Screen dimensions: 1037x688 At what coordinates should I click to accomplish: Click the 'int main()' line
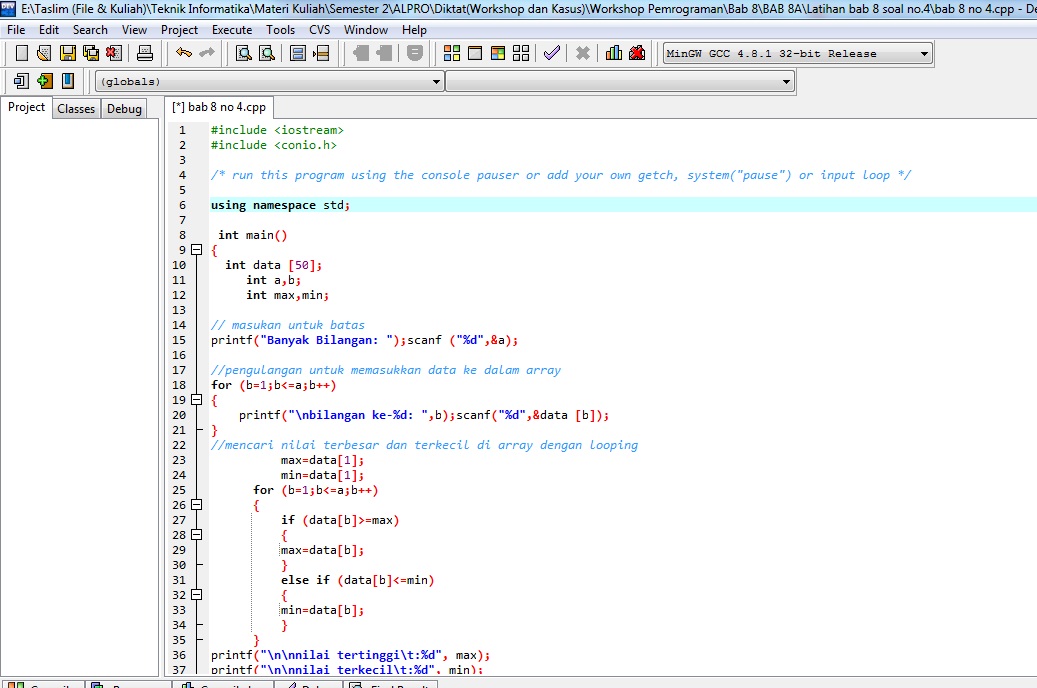(253, 235)
